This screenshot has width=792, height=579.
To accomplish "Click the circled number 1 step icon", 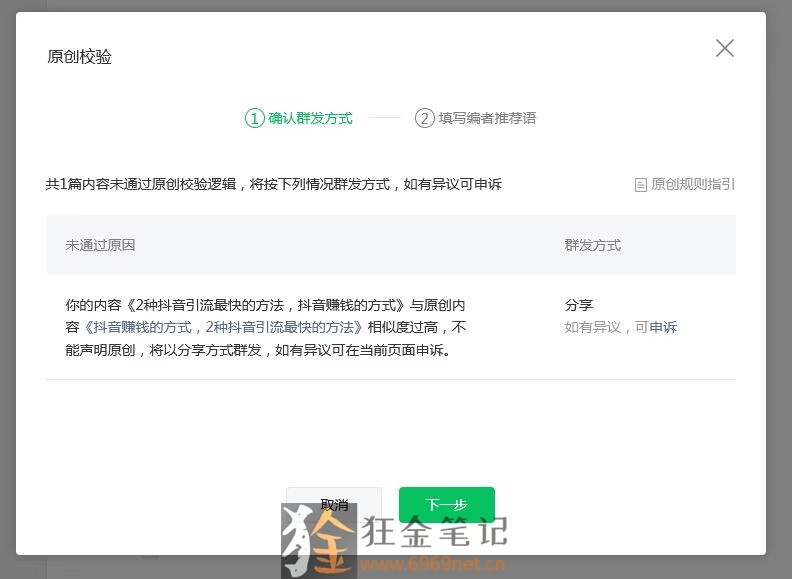I will click(x=255, y=118).
